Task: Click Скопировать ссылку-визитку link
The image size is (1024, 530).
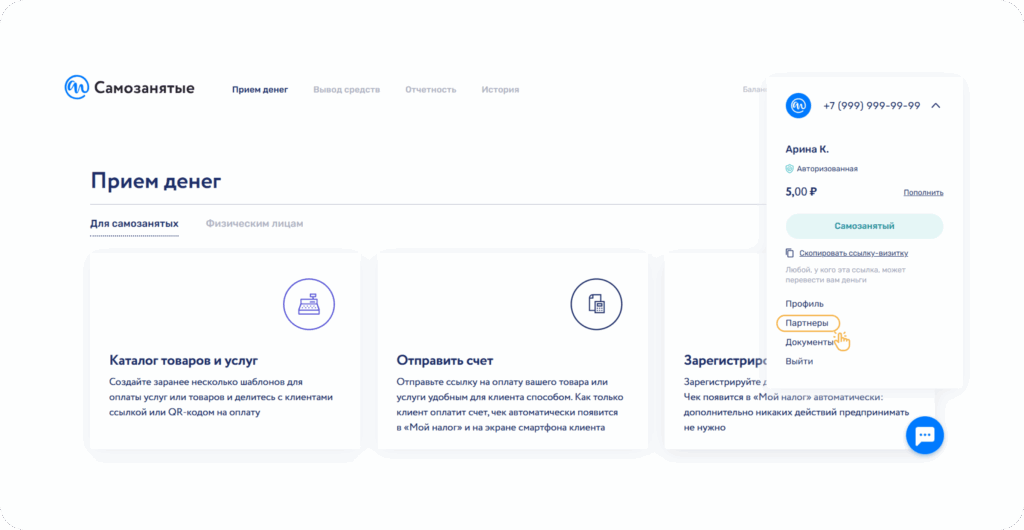Action: [x=853, y=253]
